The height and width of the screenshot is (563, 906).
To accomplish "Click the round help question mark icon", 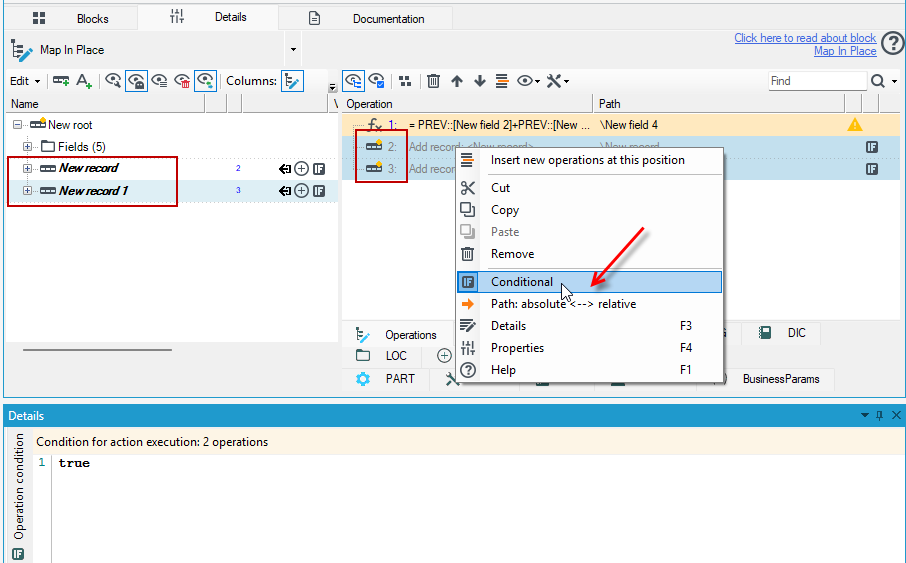I will (894, 44).
